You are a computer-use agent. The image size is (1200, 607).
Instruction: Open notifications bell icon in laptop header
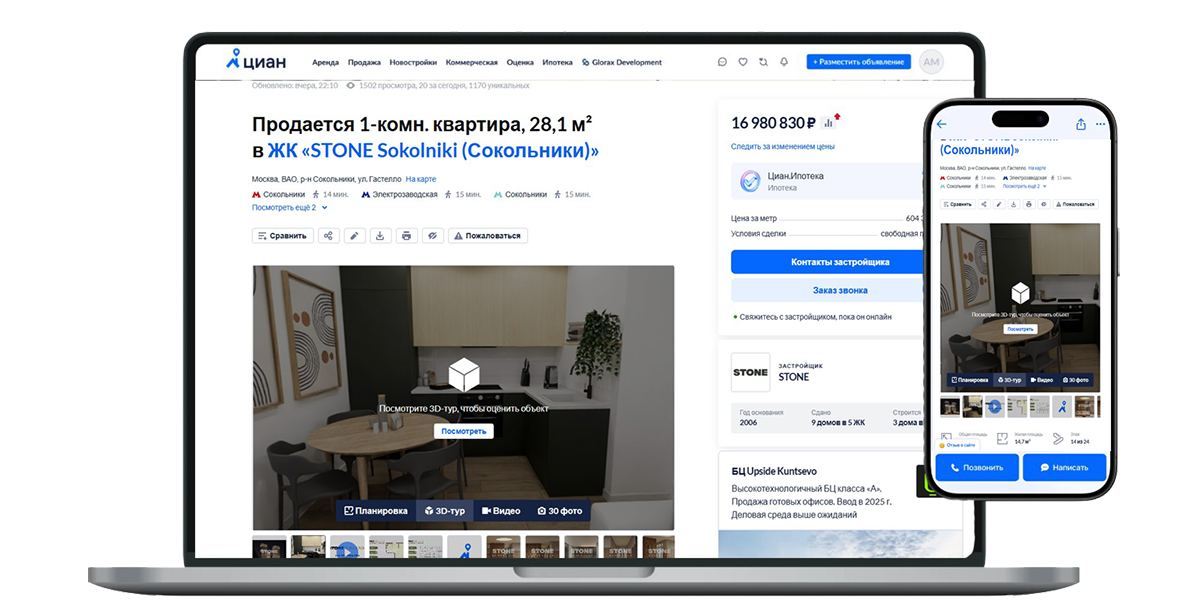[784, 62]
